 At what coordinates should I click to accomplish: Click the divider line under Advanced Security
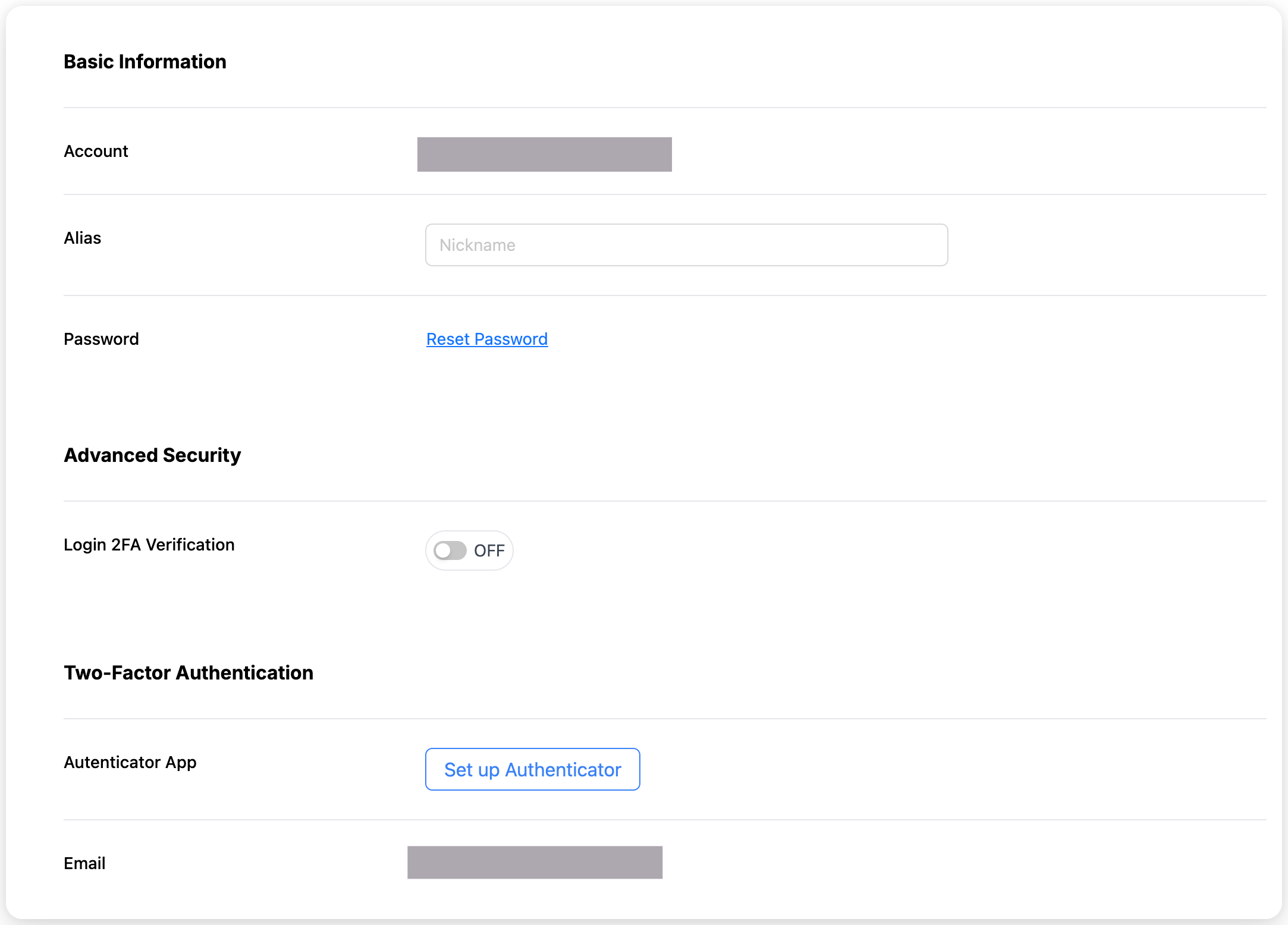665,501
